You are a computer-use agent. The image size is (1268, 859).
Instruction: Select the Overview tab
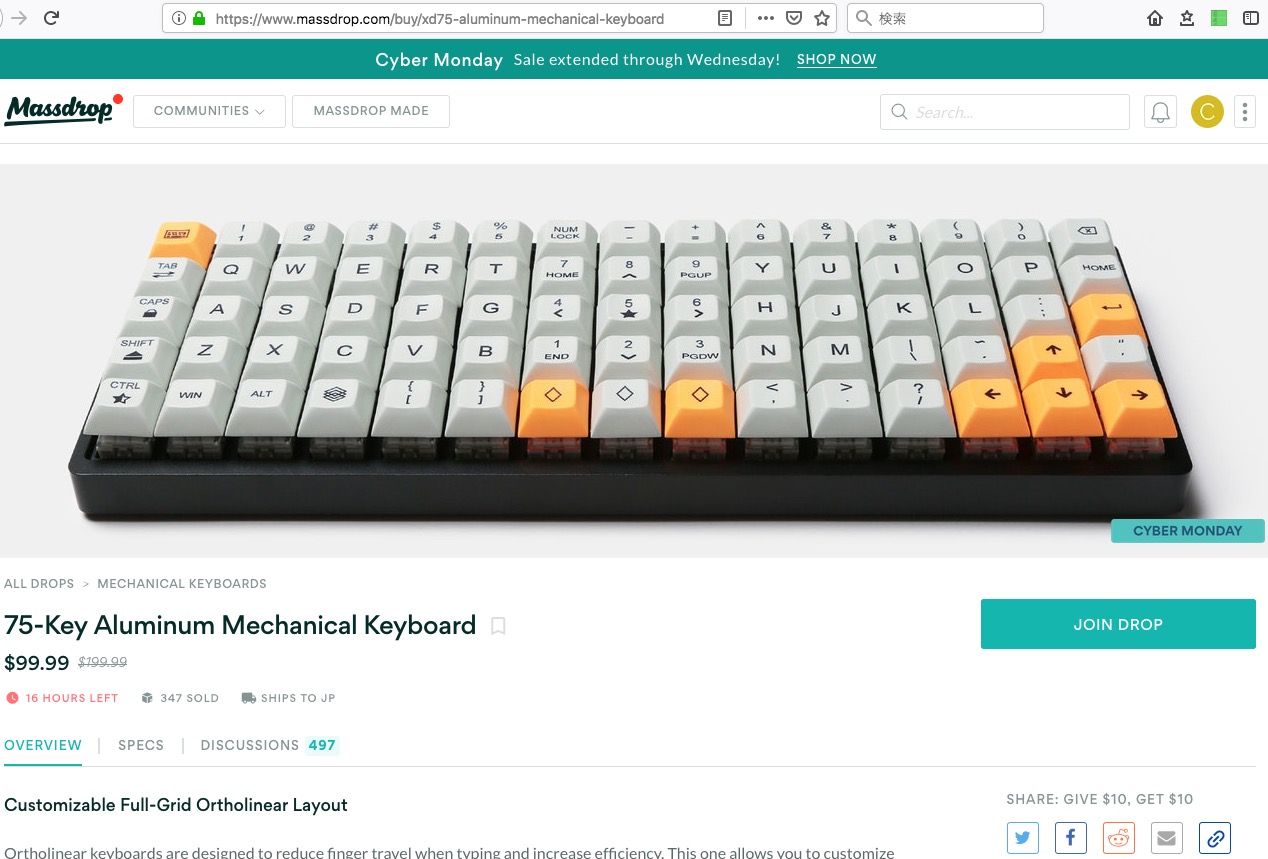pos(43,745)
